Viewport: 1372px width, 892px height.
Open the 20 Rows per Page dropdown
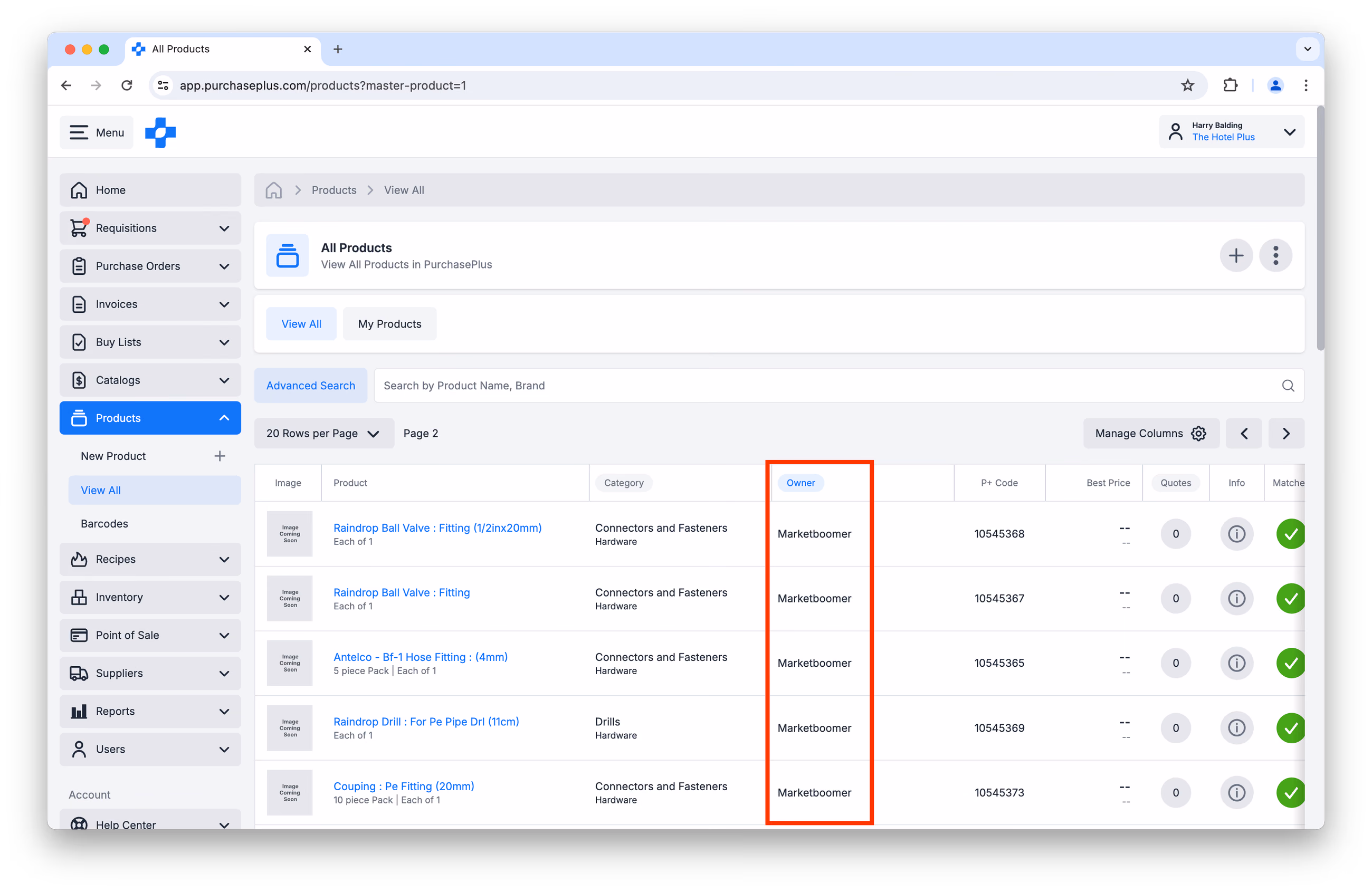[x=324, y=433]
